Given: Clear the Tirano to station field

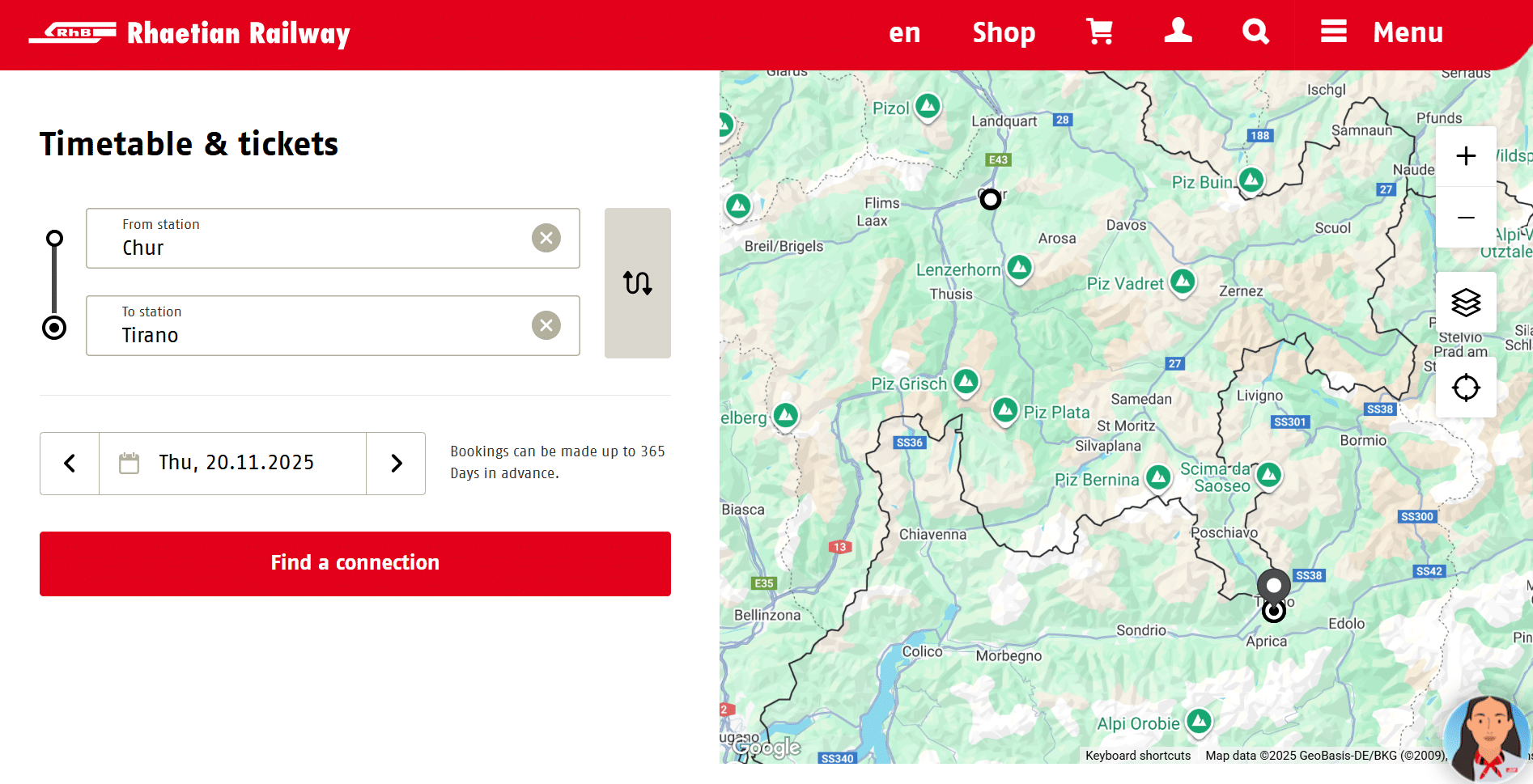Looking at the screenshot, I should 546,325.
